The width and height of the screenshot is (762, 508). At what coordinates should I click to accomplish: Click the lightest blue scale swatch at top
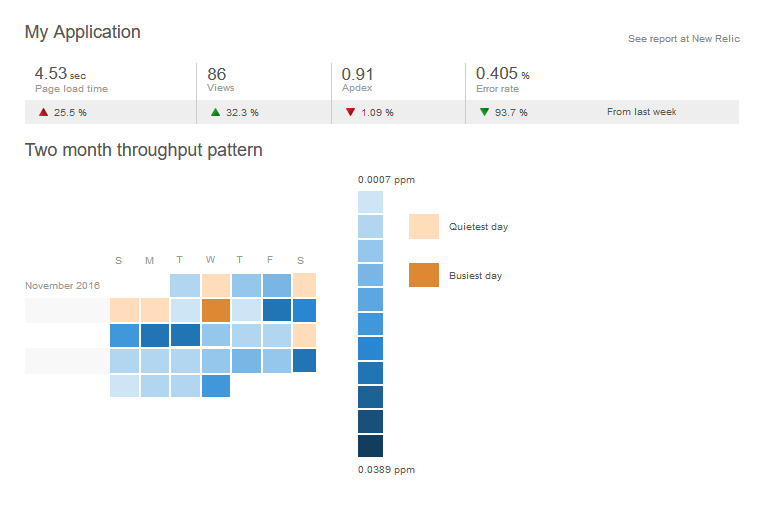coord(370,202)
